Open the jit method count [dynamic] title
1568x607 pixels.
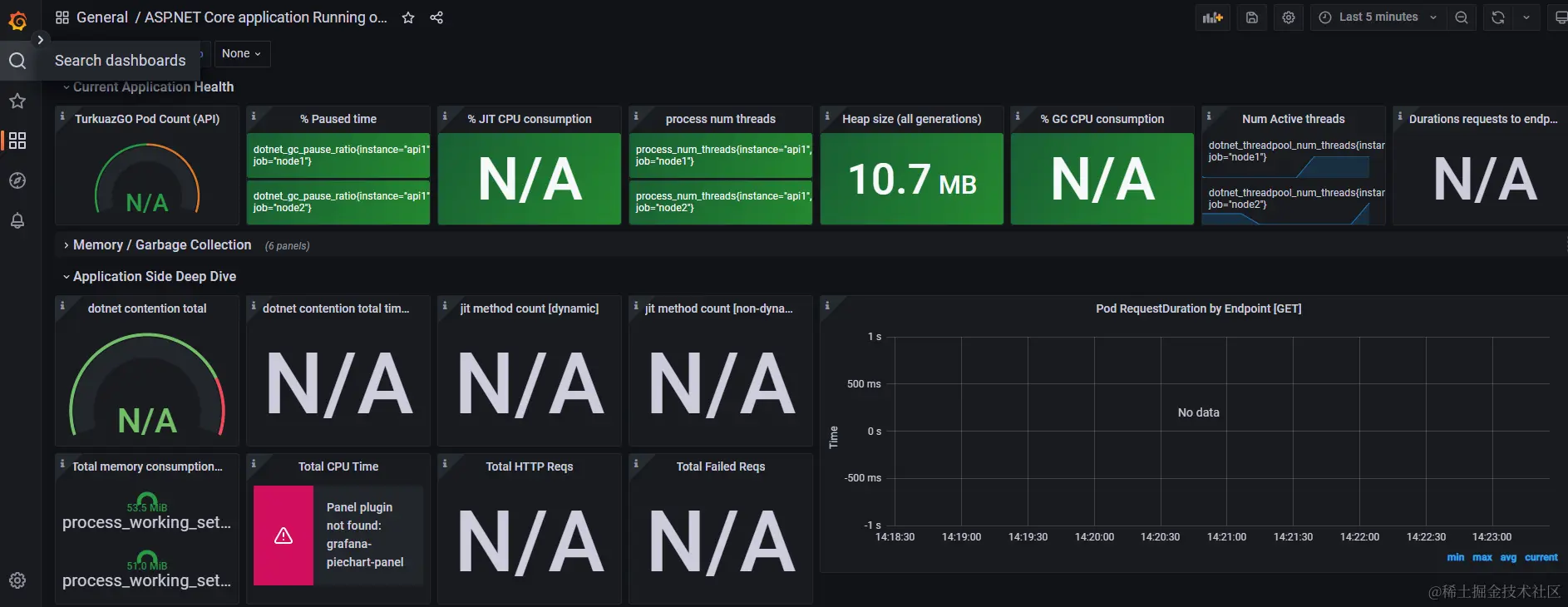click(530, 308)
